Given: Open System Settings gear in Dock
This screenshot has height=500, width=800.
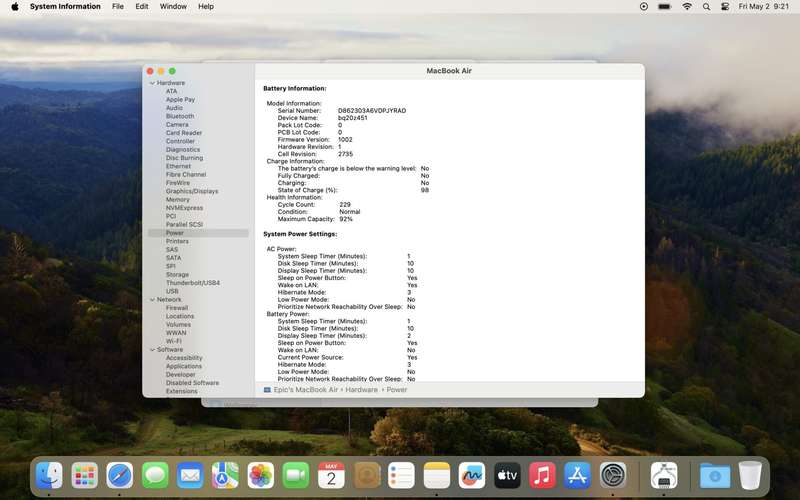Looking at the screenshot, I should pyautogui.click(x=613, y=475).
